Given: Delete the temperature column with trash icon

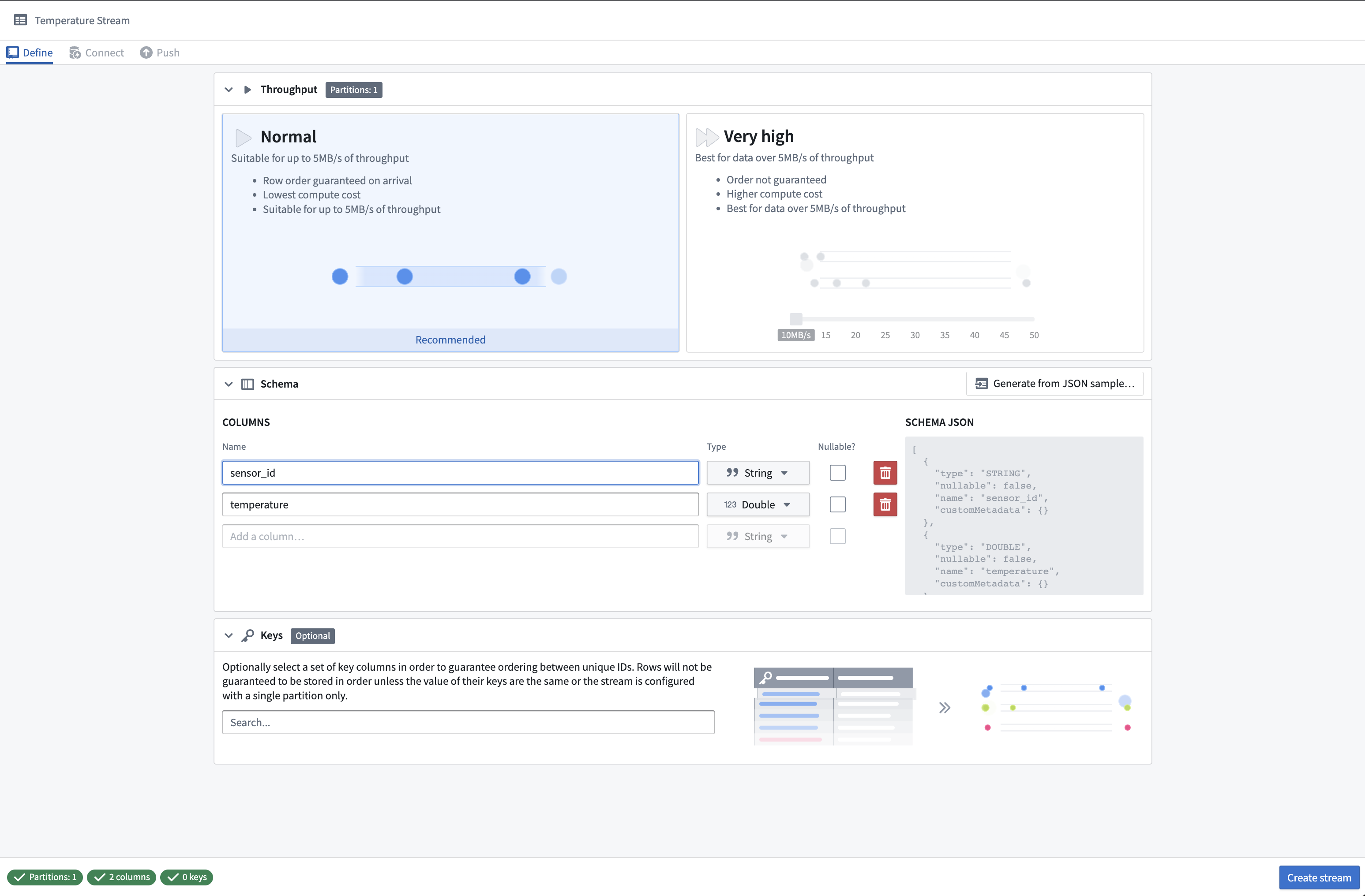Looking at the screenshot, I should 885,504.
